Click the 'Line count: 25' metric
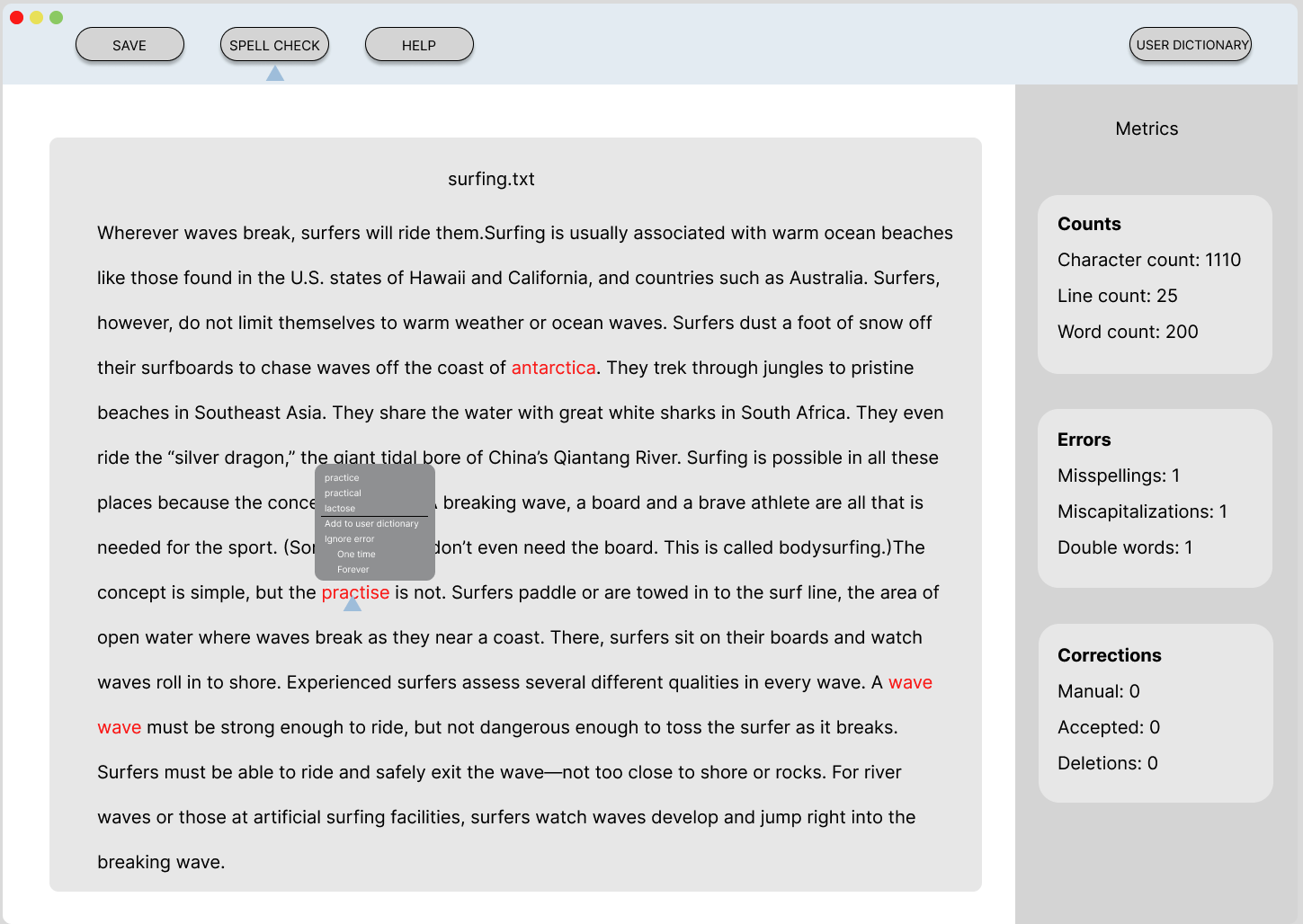1303x924 pixels. [x=1118, y=296]
